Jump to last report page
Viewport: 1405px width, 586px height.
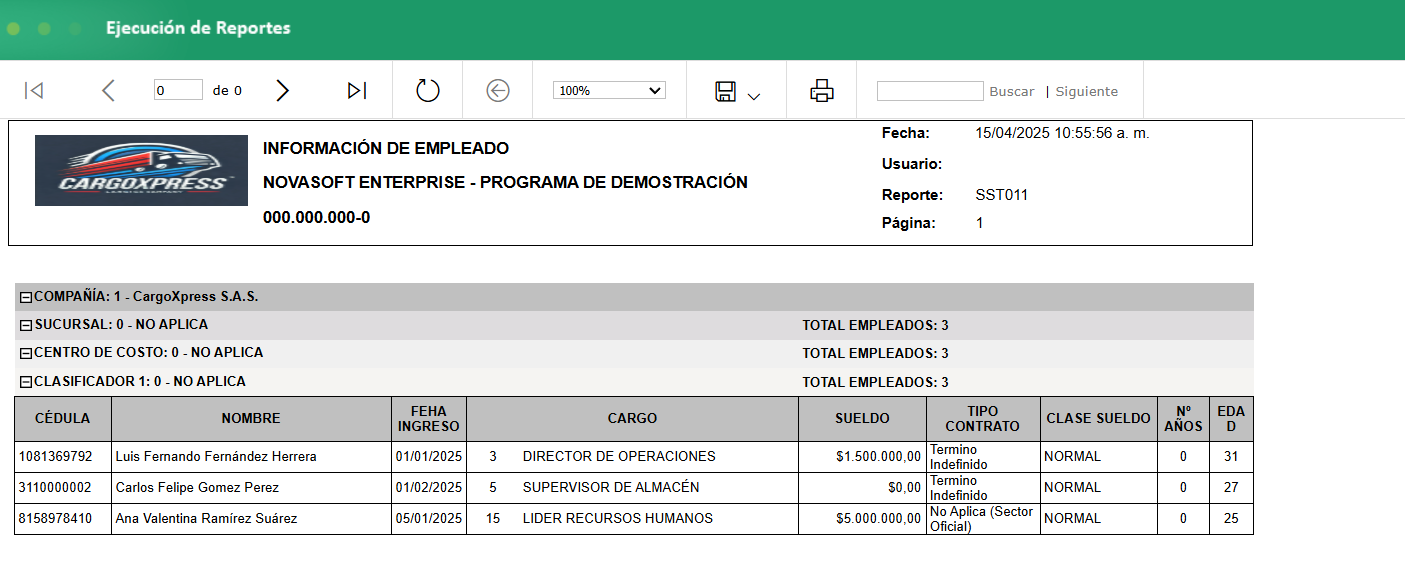(x=357, y=91)
